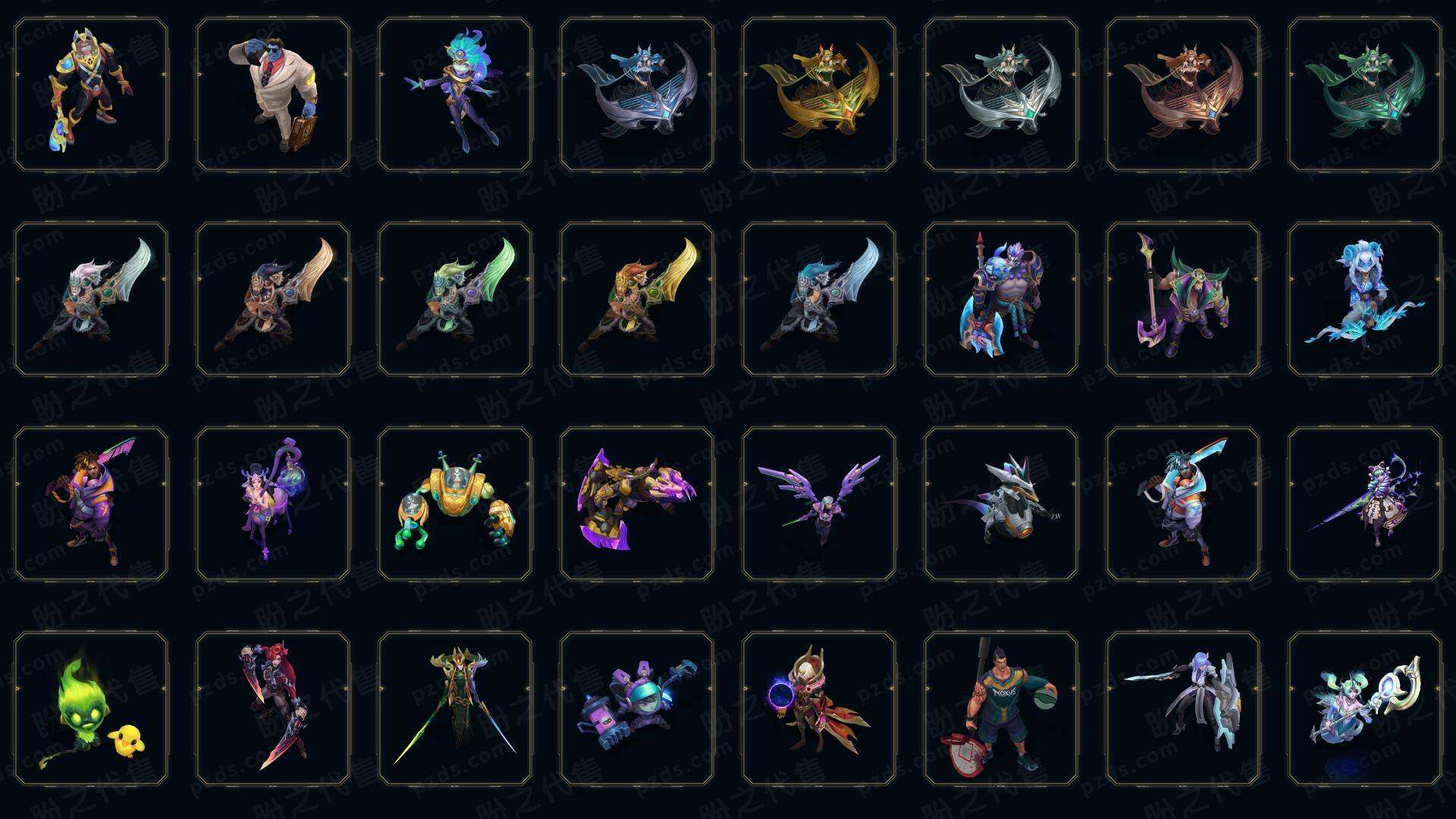This screenshot has height=819, width=1456.
Task: Open the yellow robot with glass dome skin
Action: 455,504
